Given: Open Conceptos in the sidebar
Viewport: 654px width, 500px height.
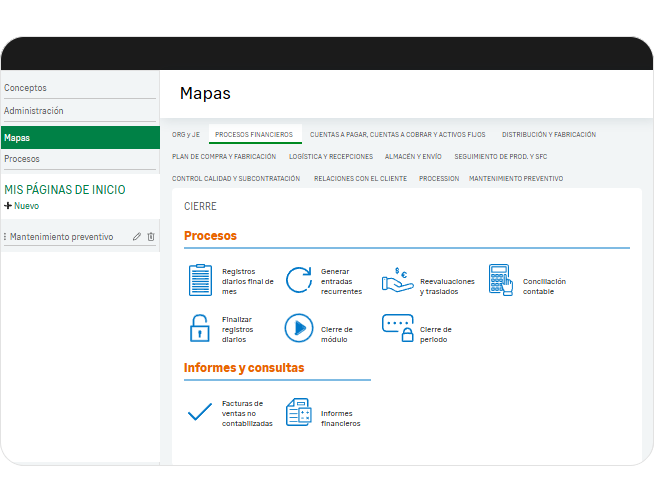Looking at the screenshot, I should click(26, 88).
